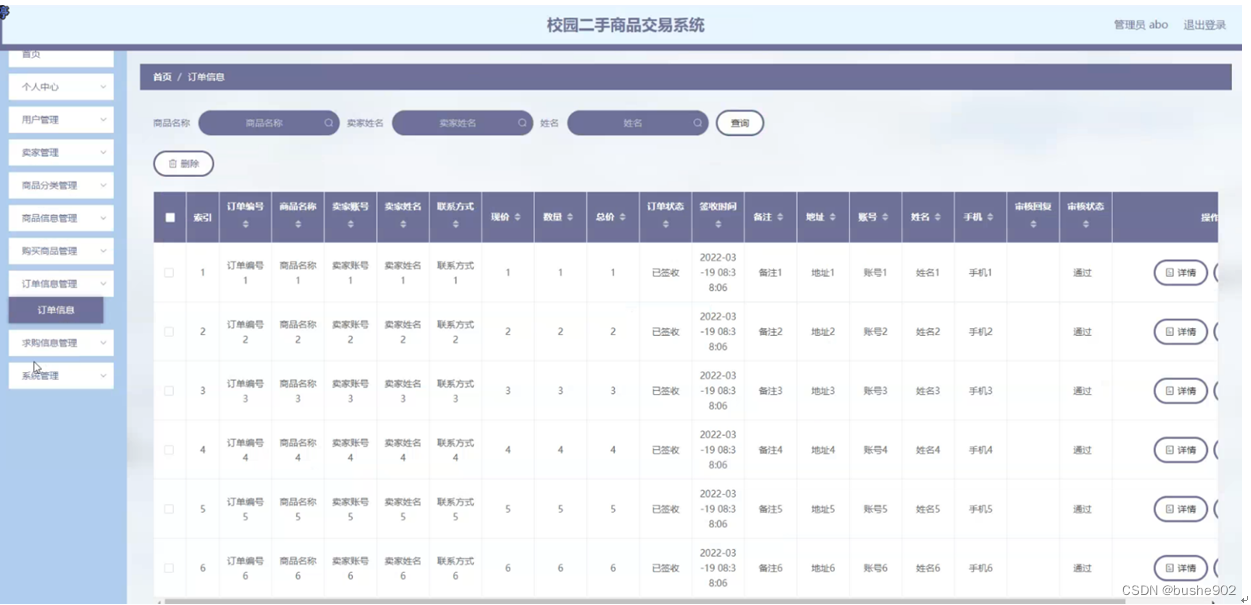
Task: Expand 用户管理 sidebar menu
Action: (61, 120)
